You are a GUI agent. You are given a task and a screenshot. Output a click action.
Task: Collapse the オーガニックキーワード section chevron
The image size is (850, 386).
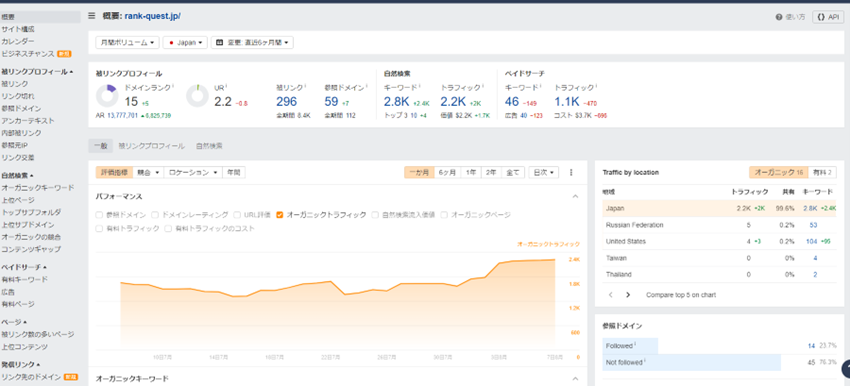click(x=575, y=379)
